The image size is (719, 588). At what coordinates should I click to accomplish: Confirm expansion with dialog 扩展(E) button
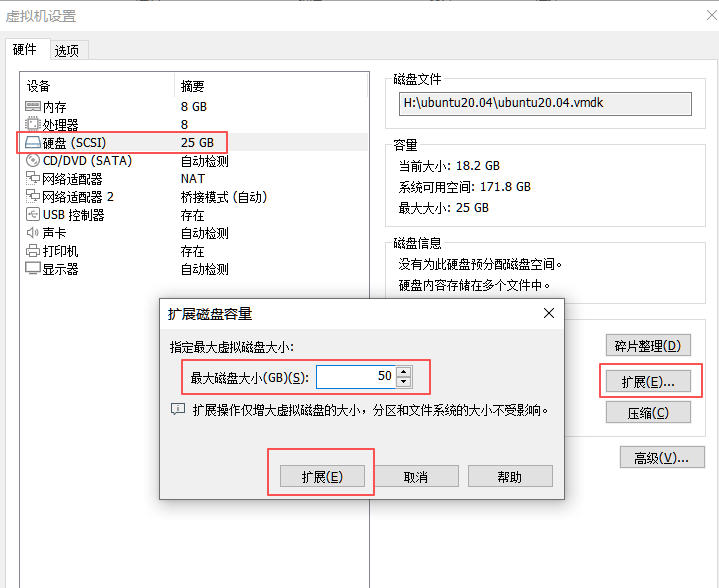tap(322, 477)
